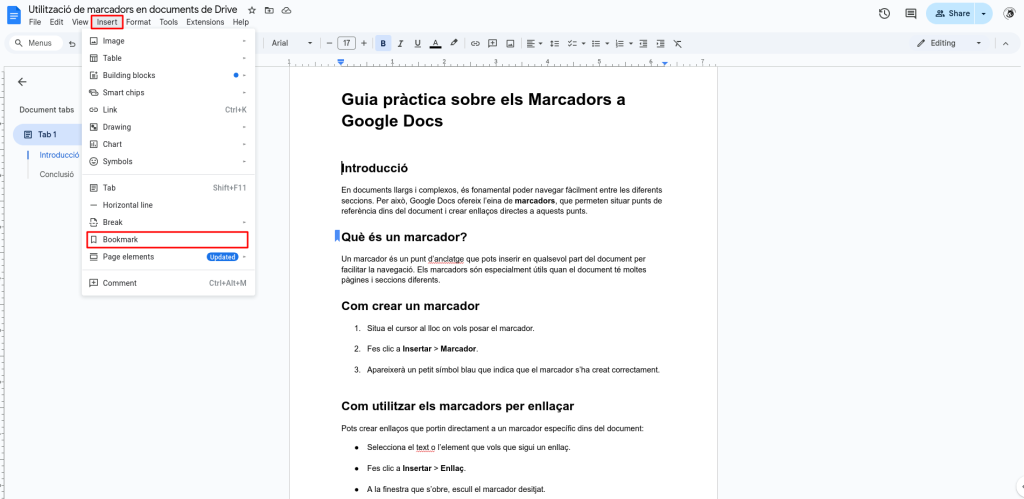Jump to Conclusió in document outline
1024x499 pixels.
click(x=56, y=174)
